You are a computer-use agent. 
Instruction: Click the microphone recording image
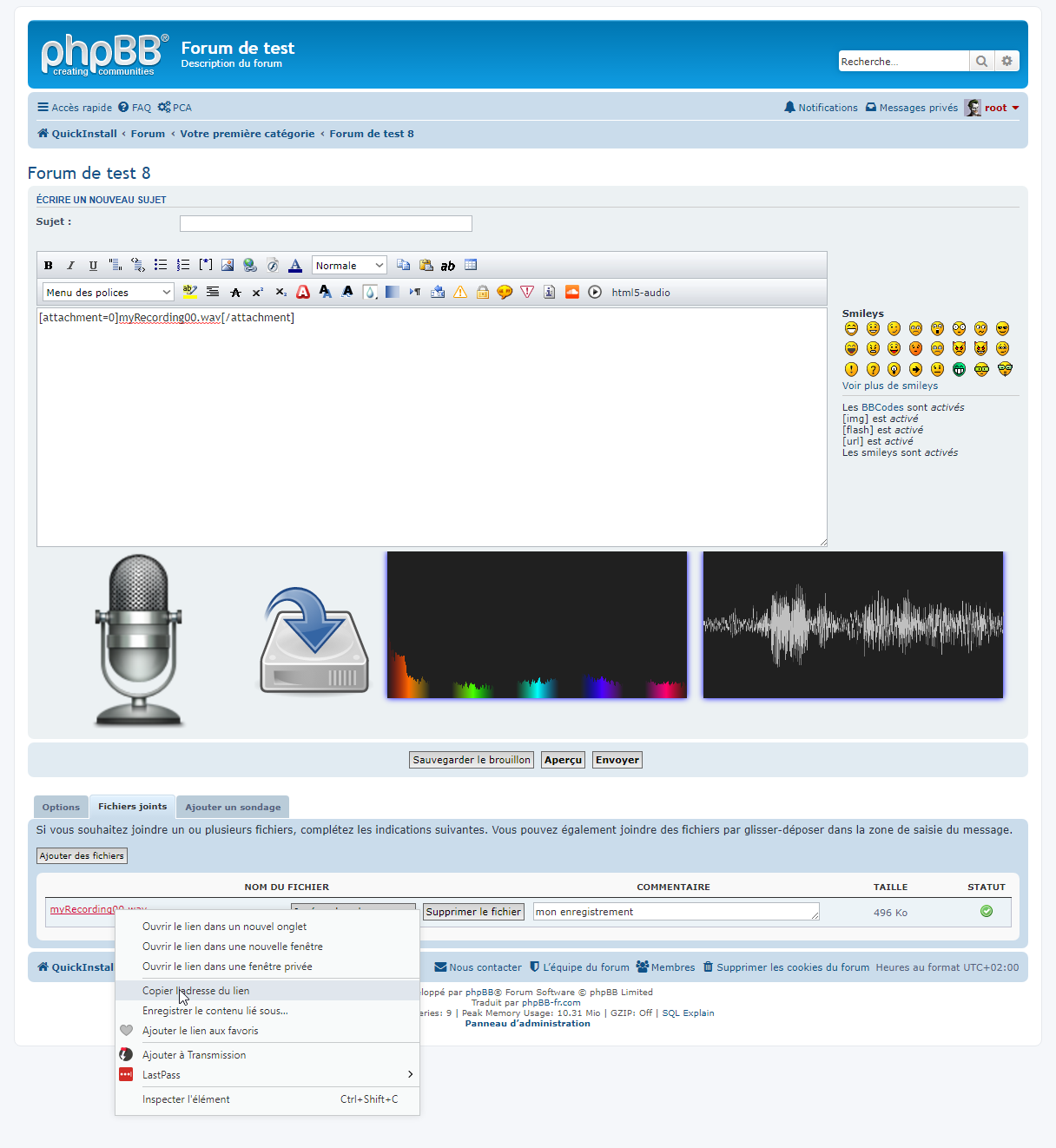(139, 640)
